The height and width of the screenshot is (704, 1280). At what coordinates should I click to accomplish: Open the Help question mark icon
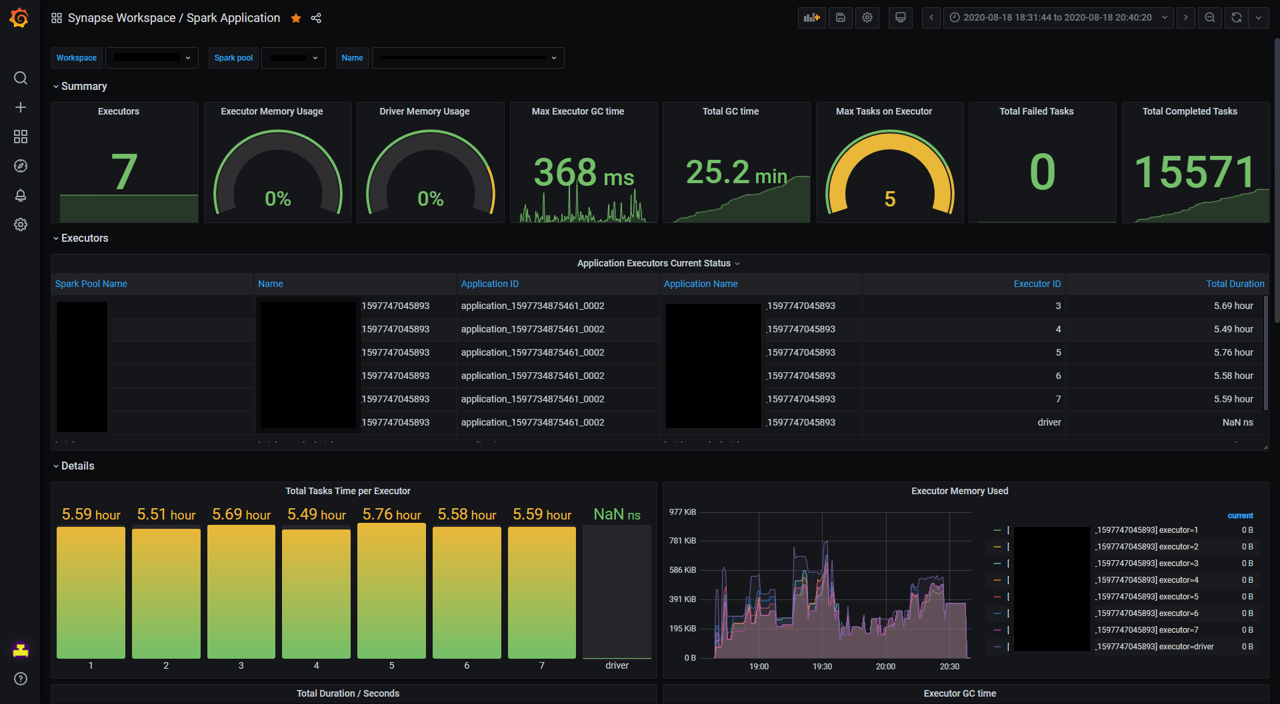tap(20, 679)
